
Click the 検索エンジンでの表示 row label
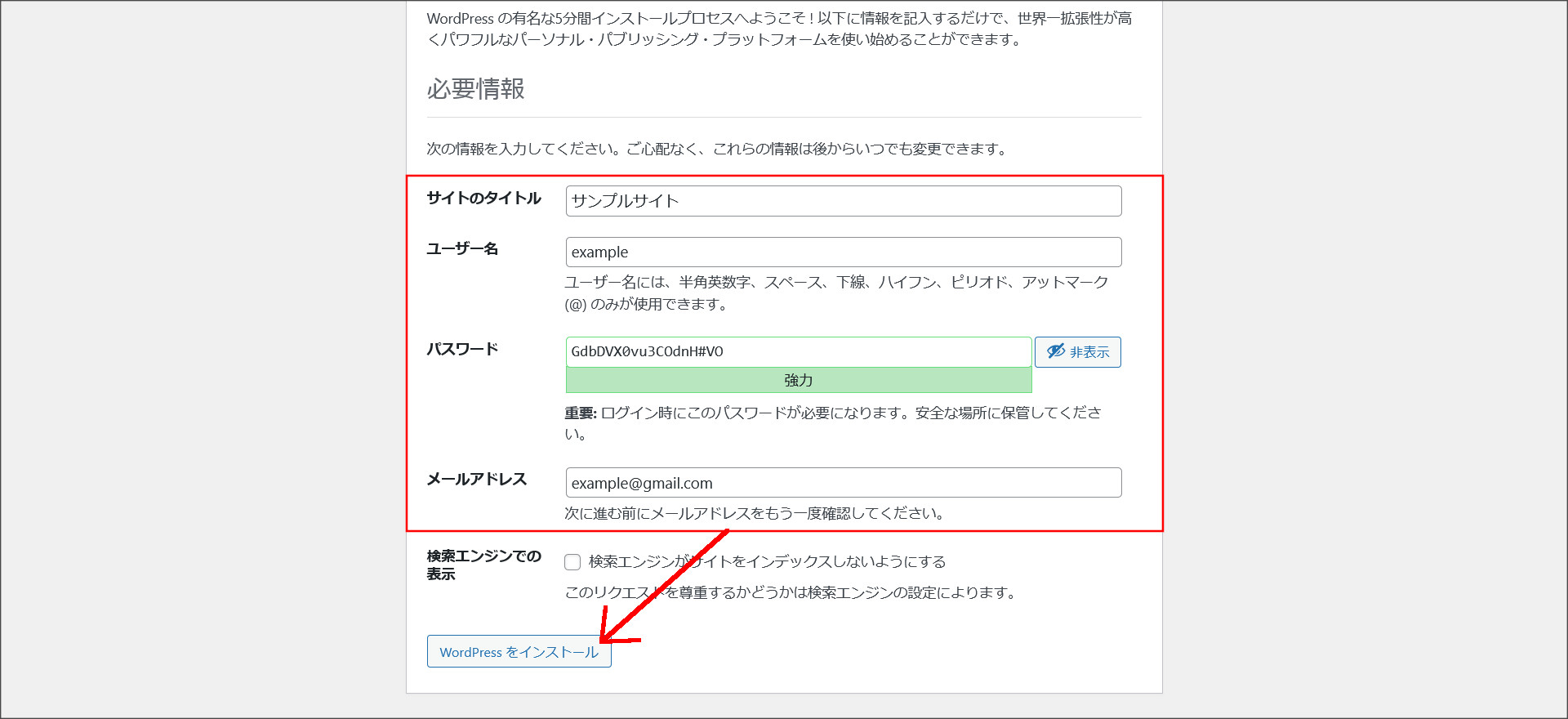tap(483, 565)
